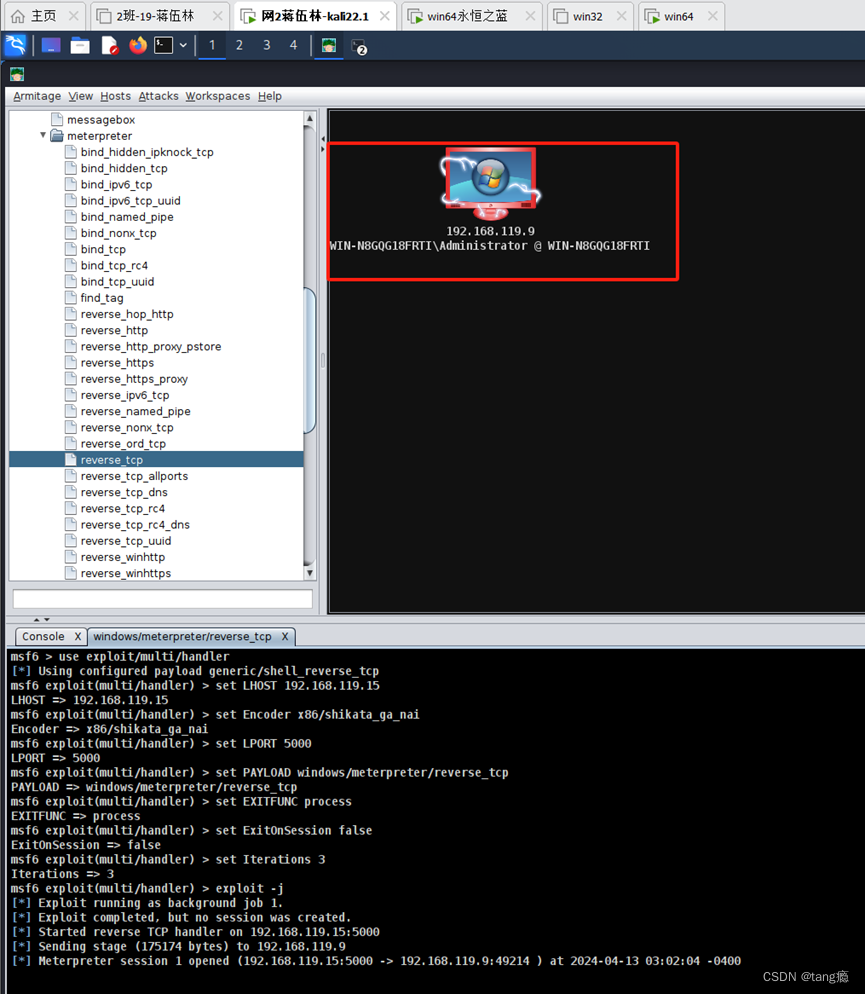The image size is (865, 994).
Task: Select reverse_http payload
Action: coord(114,330)
